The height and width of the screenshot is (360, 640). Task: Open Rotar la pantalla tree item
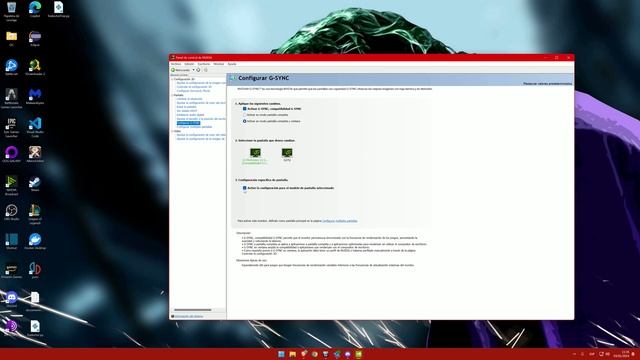[x=187, y=107]
